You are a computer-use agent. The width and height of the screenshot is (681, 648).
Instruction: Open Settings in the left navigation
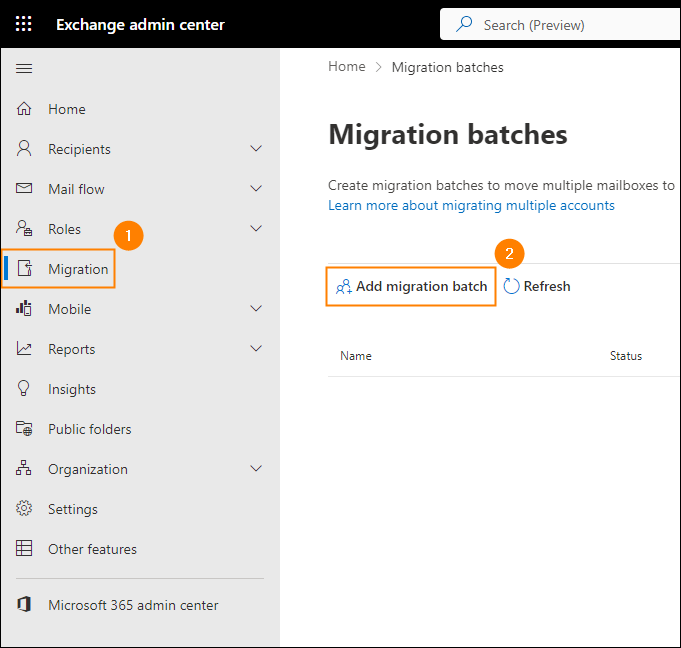click(x=73, y=509)
